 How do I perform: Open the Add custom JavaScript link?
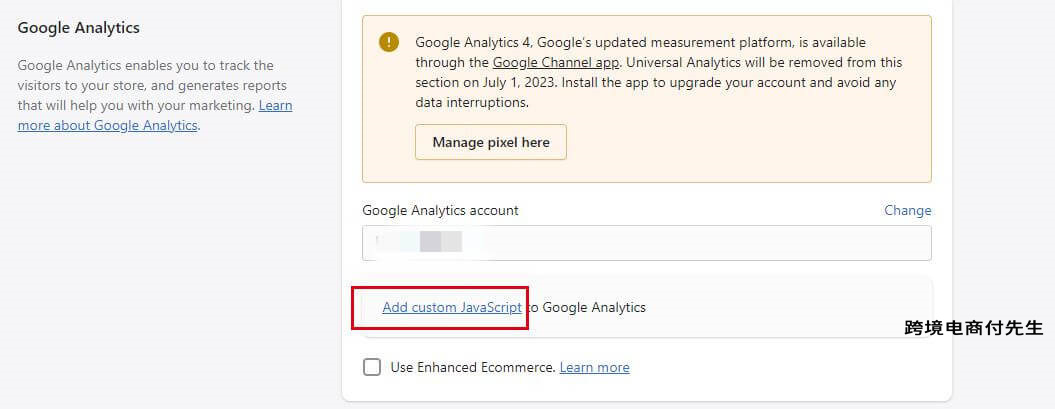pyautogui.click(x=452, y=307)
